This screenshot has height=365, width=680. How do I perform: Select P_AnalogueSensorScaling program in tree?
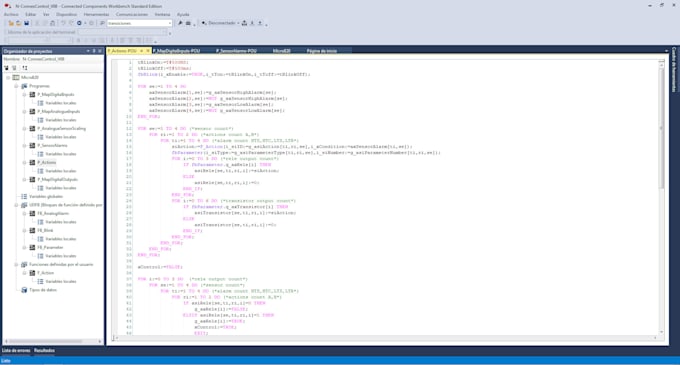pos(61,128)
